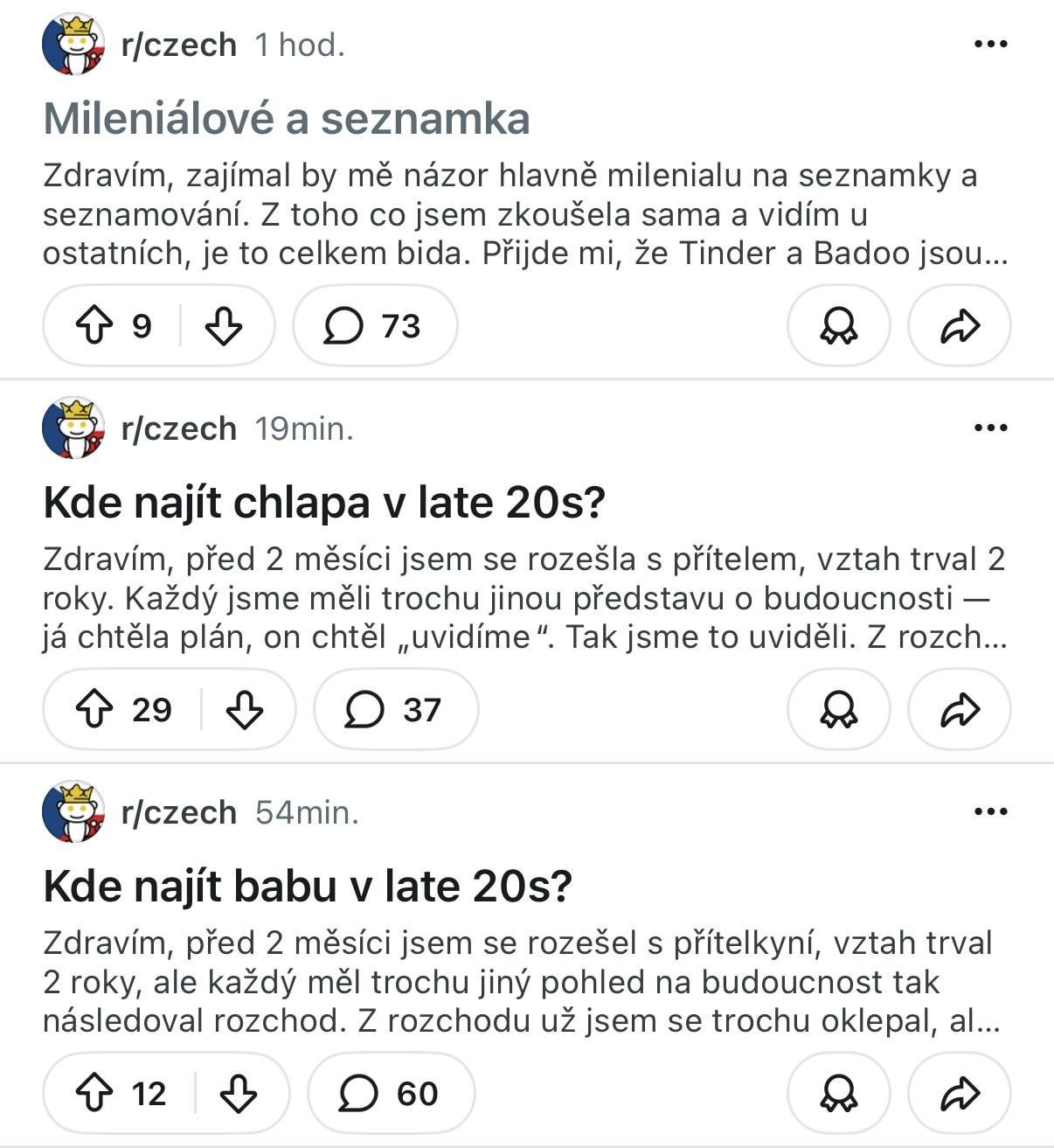Viewport: 1054px width, 1148px height.
Task: Open the three-dot menu on the 19min. post
Action: tap(990, 428)
